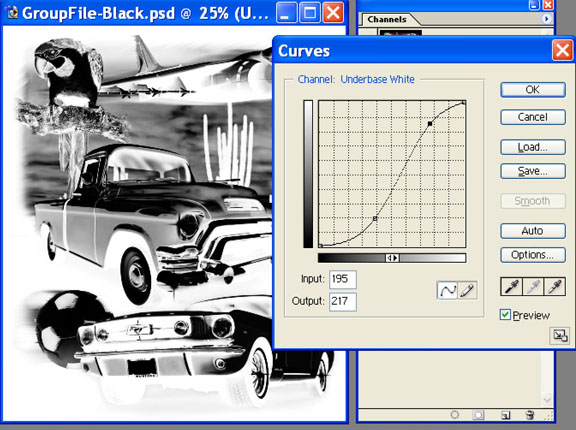This screenshot has height=430, width=576.
Task: Open the Options button dialog
Action: pos(533,254)
